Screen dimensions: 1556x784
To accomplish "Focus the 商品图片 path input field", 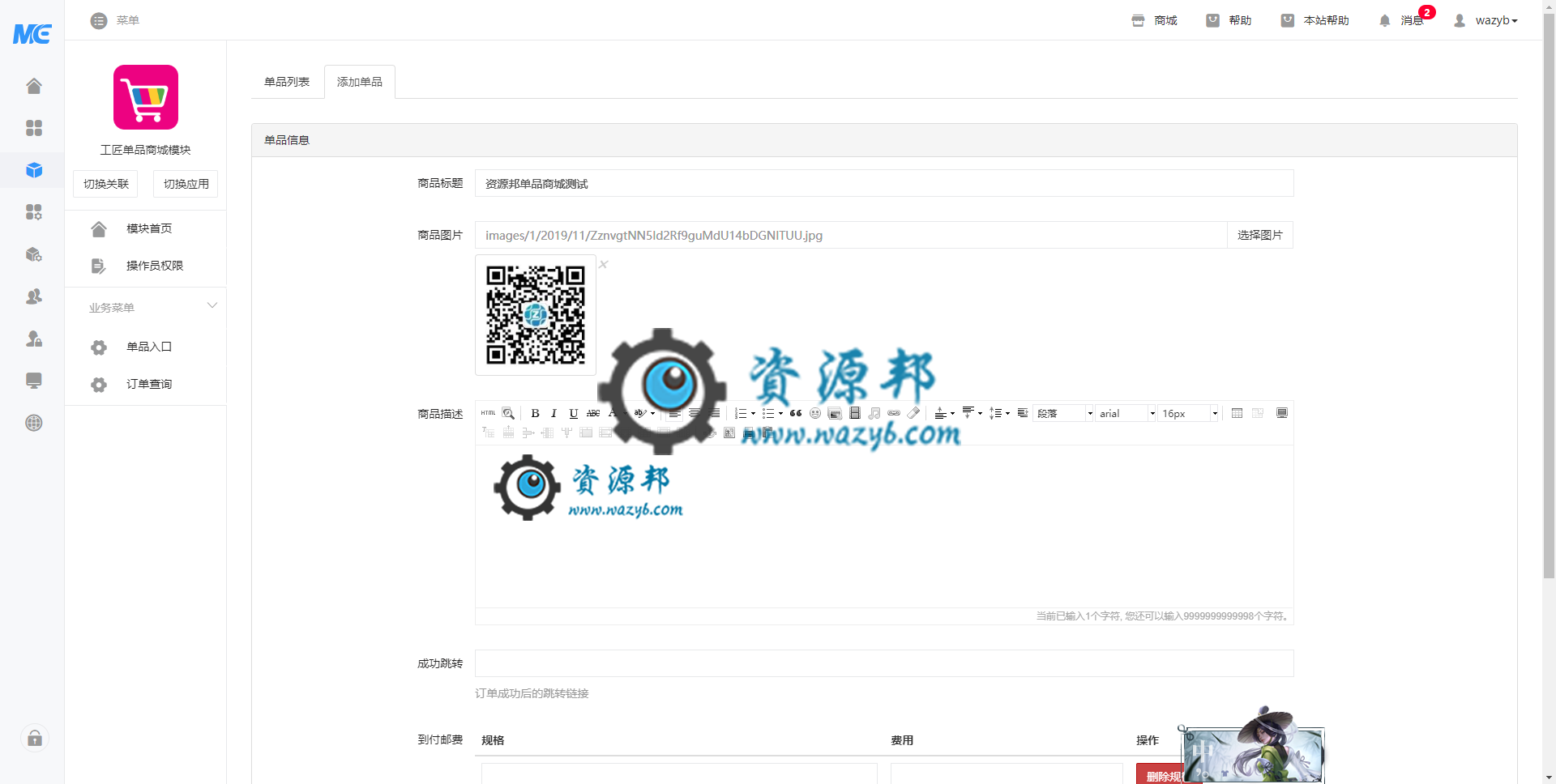I will [851, 235].
